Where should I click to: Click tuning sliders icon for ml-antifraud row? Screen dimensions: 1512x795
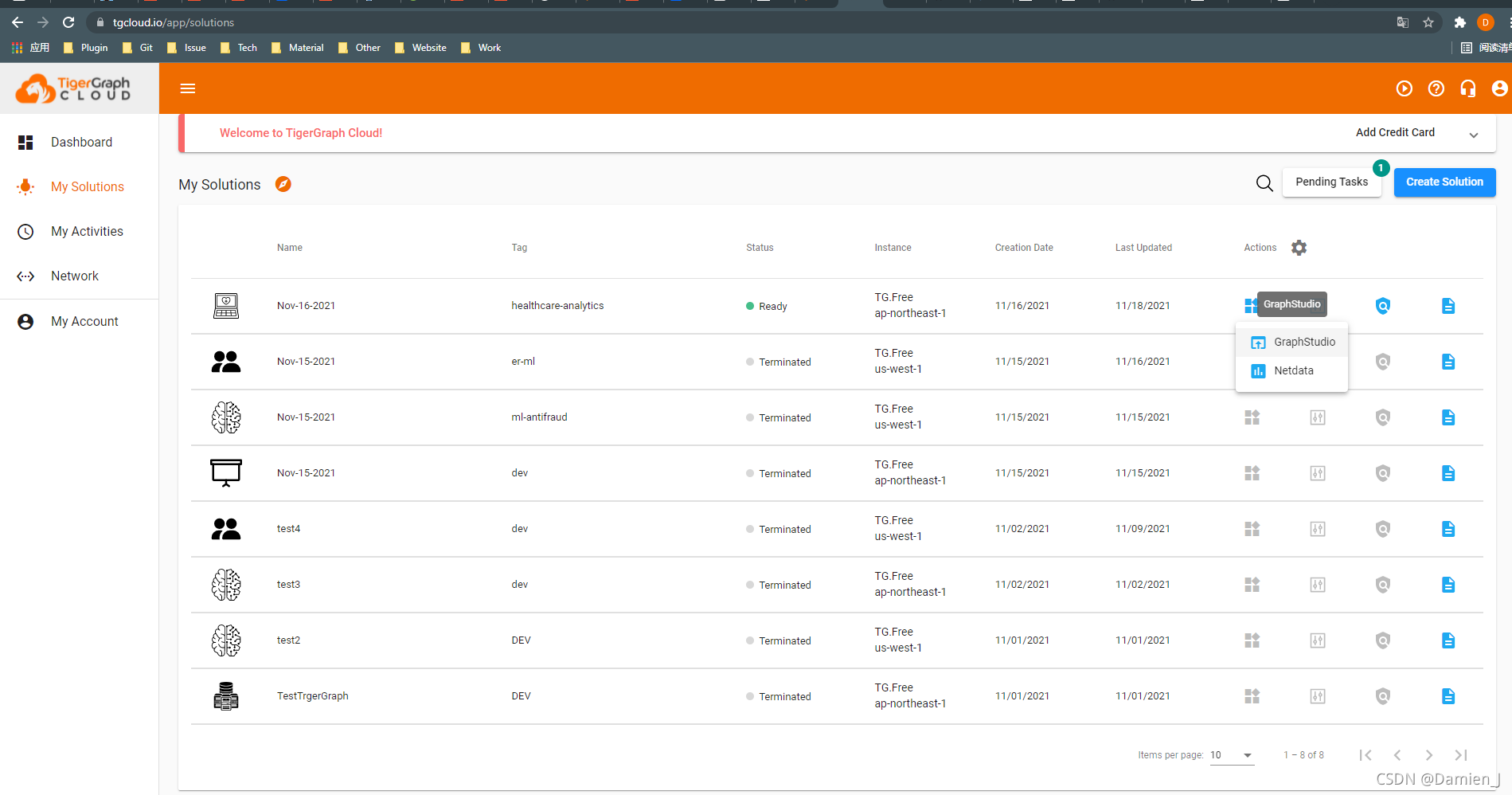tap(1318, 417)
